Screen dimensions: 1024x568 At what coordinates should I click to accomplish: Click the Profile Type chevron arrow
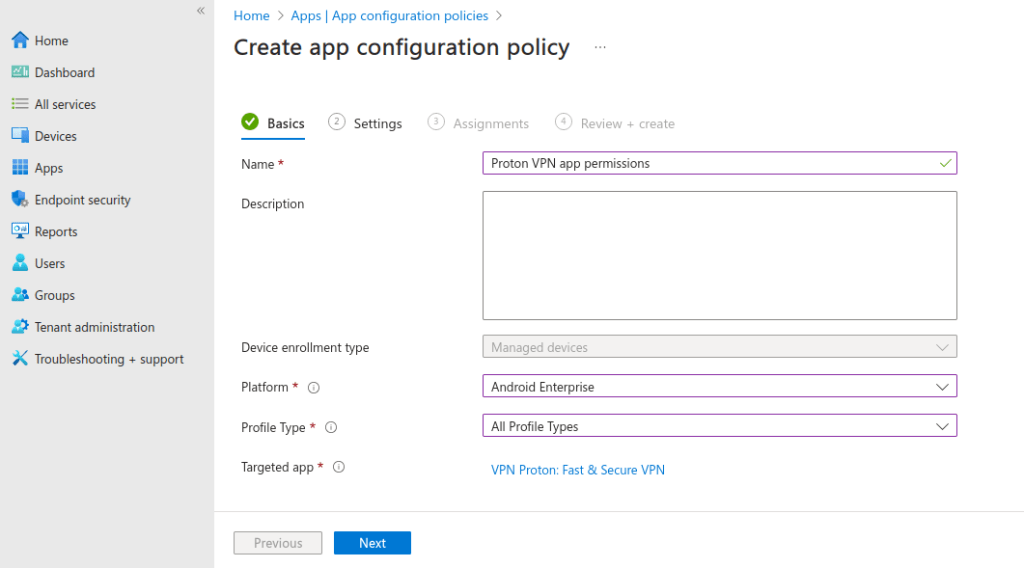pyautogui.click(x=942, y=427)
